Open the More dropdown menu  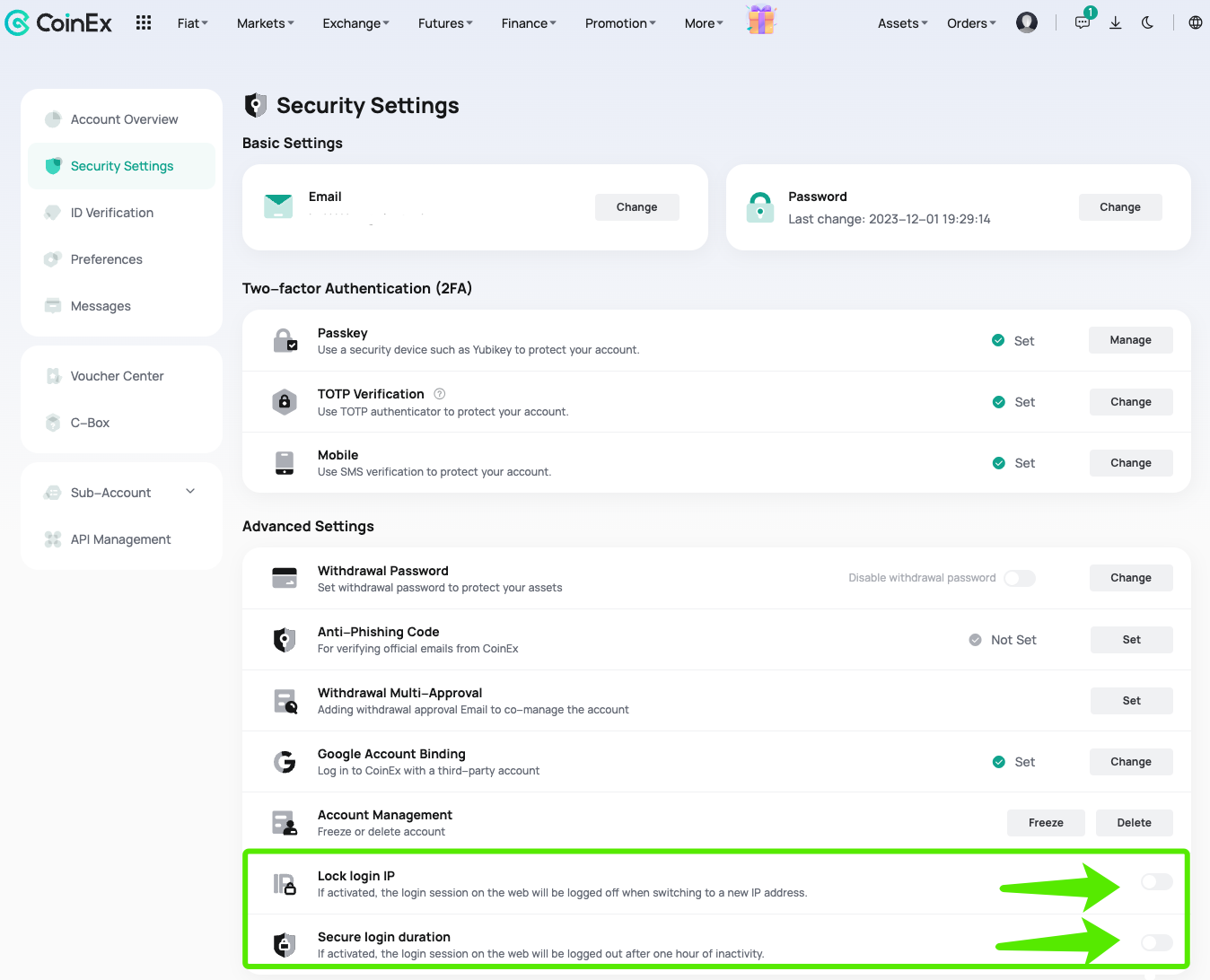[704, 23]
